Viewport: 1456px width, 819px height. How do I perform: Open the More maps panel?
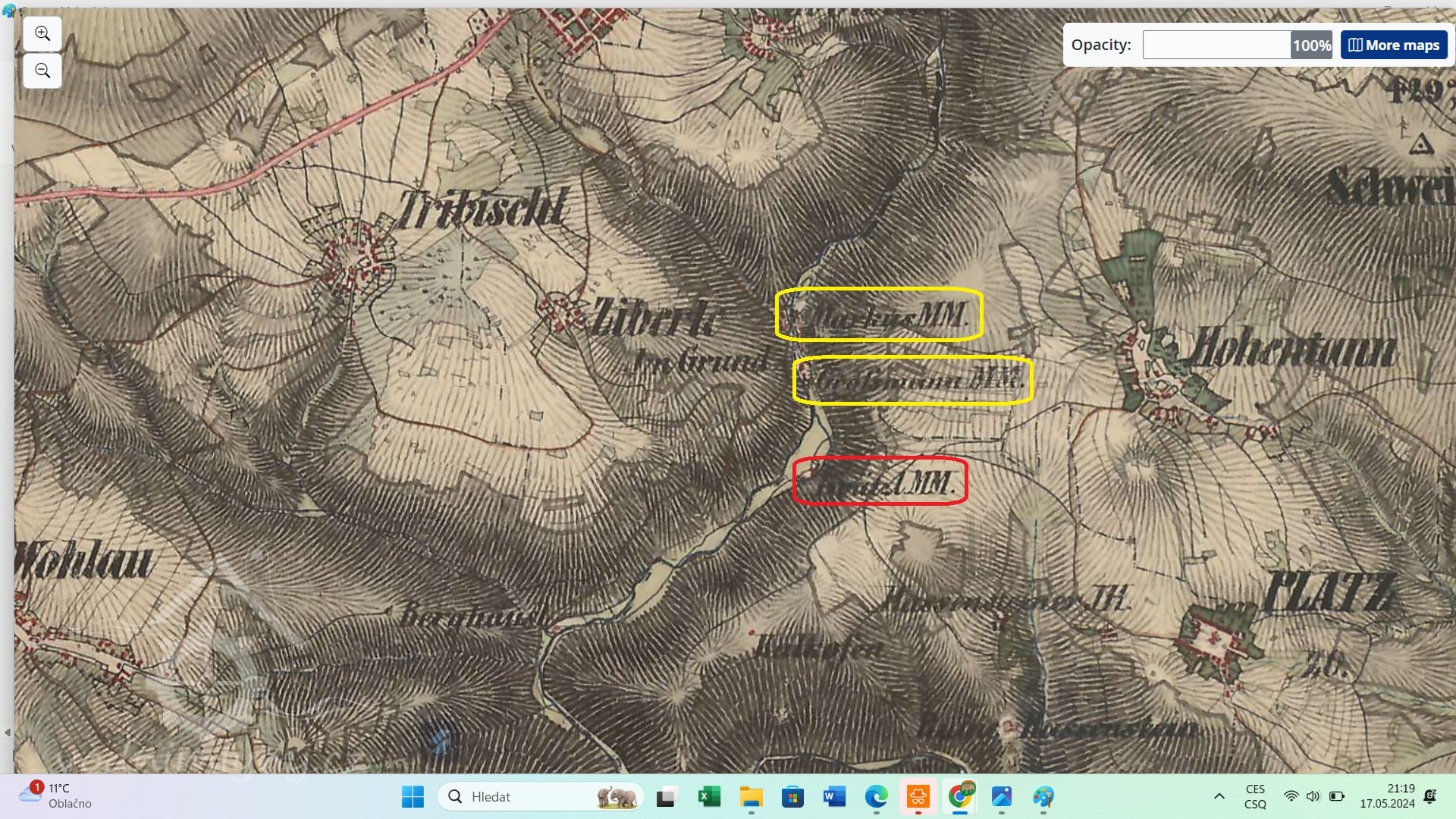(1394, 45)
